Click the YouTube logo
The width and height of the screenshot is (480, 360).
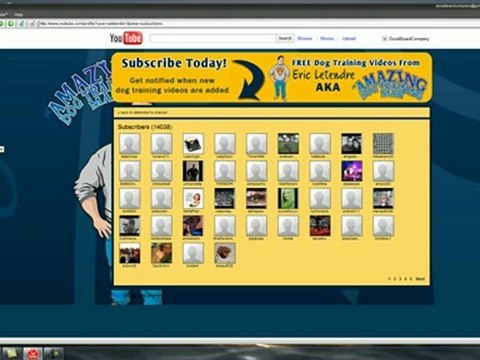click(126, 38)
